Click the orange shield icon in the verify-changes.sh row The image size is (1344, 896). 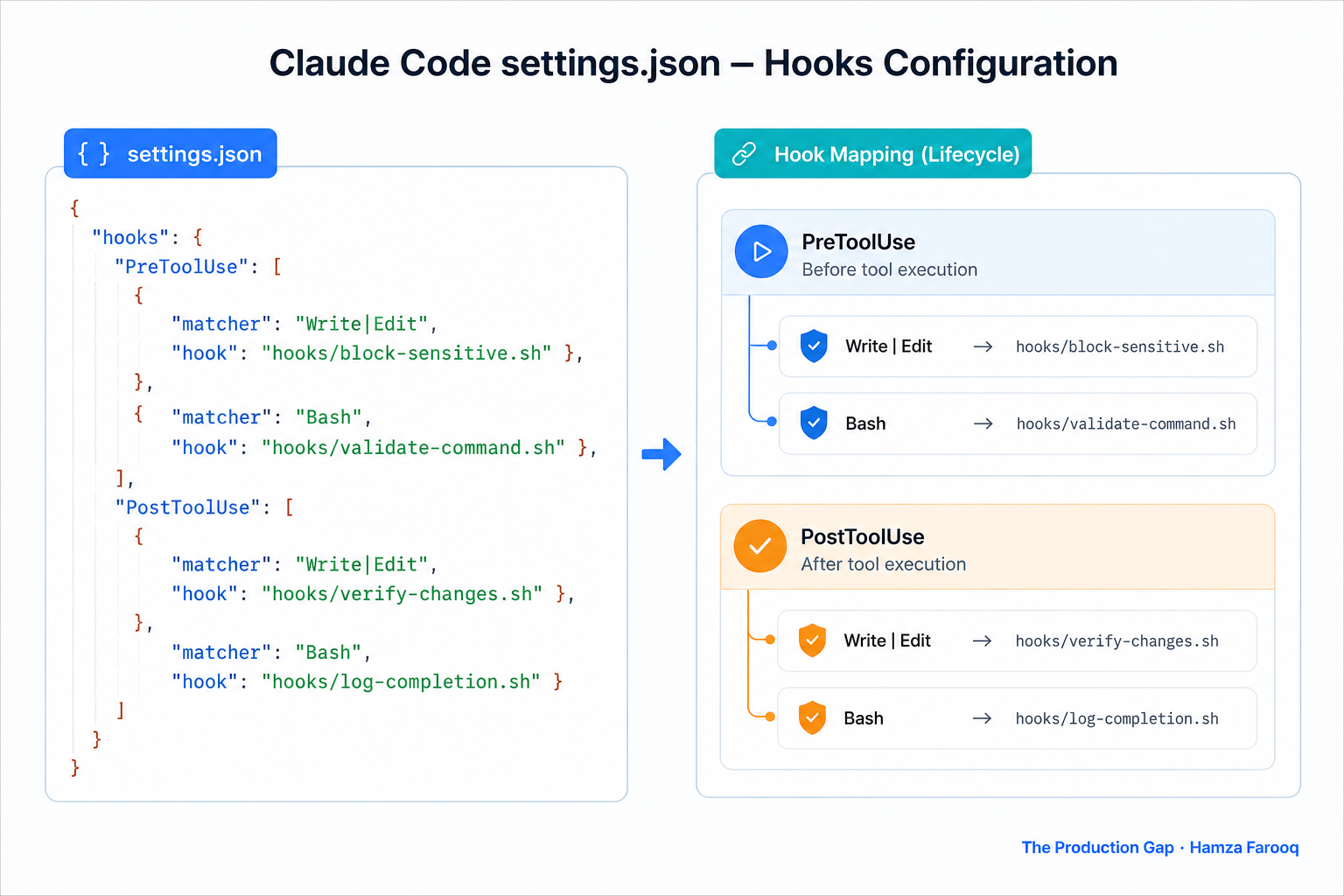(x=812, y=640)
